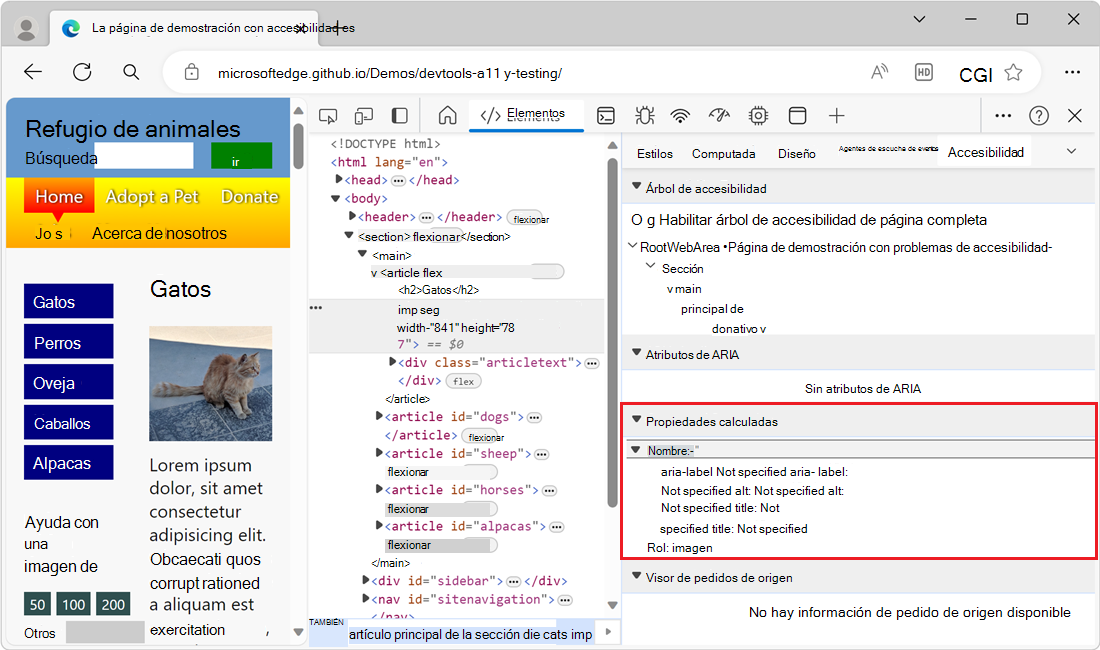Screen dimensions: 1100x650
Task: Click the Perros sidebar link
Action: tap(68, 342)
